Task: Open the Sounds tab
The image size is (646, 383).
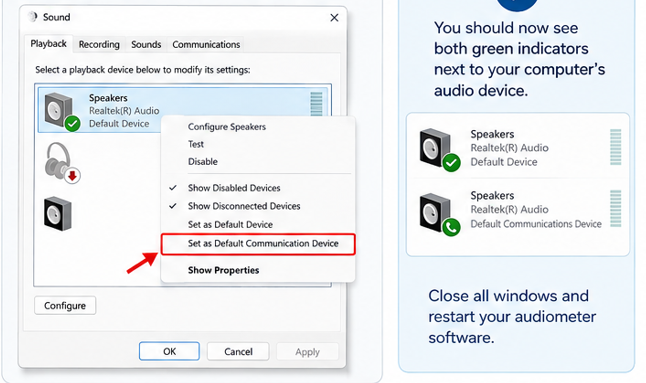Action: click(x=146, y=44)
